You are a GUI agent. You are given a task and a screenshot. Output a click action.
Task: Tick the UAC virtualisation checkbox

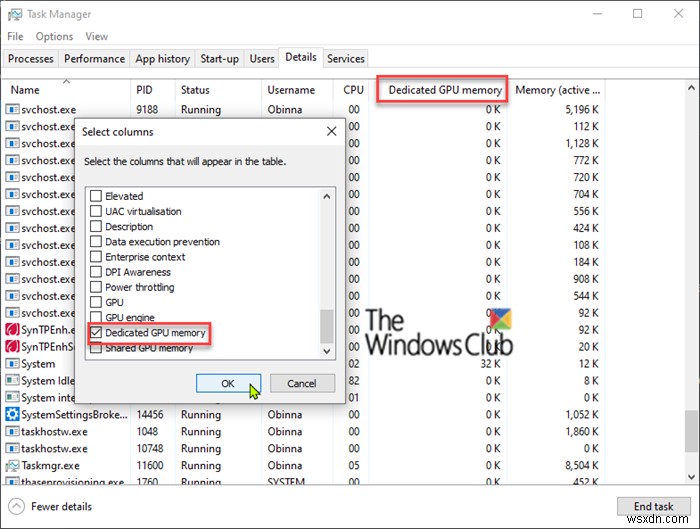coord(96,211)
